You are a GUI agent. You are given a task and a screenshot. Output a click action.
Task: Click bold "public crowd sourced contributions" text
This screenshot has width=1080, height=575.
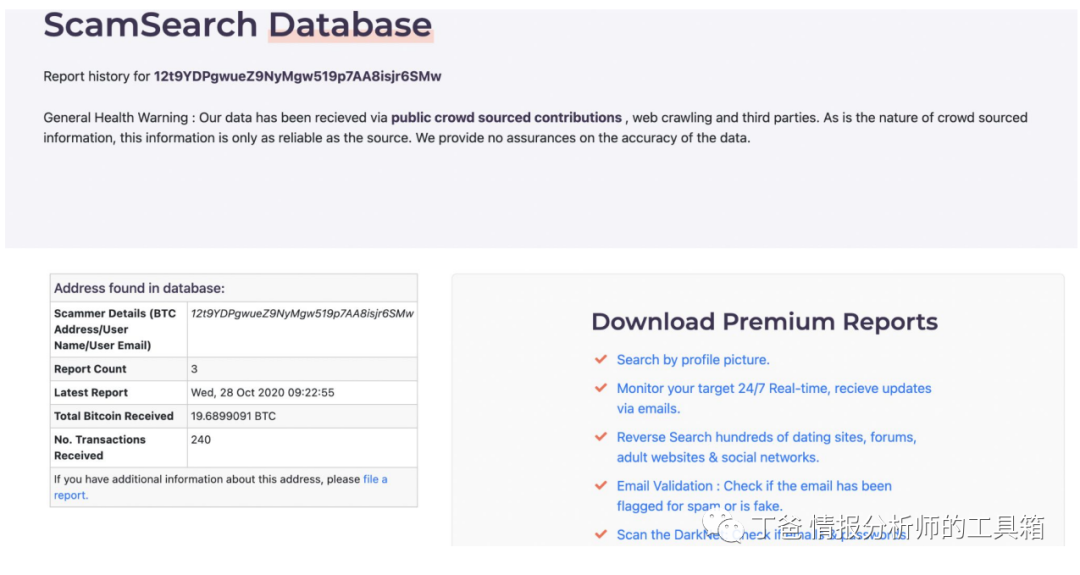point(506,118)
